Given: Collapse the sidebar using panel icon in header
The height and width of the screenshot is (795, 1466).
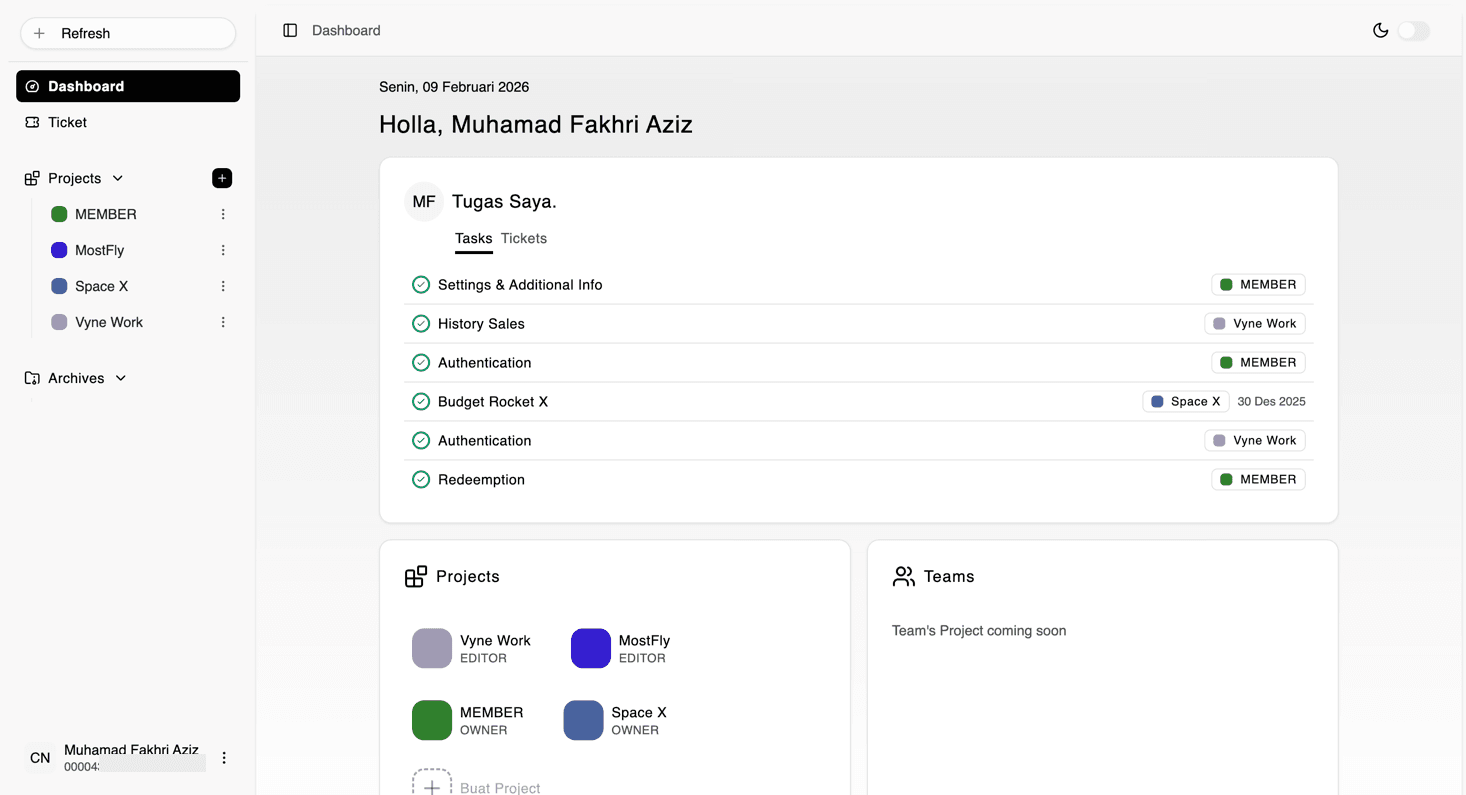Looking at the screenshot, I should click(290, 30).
